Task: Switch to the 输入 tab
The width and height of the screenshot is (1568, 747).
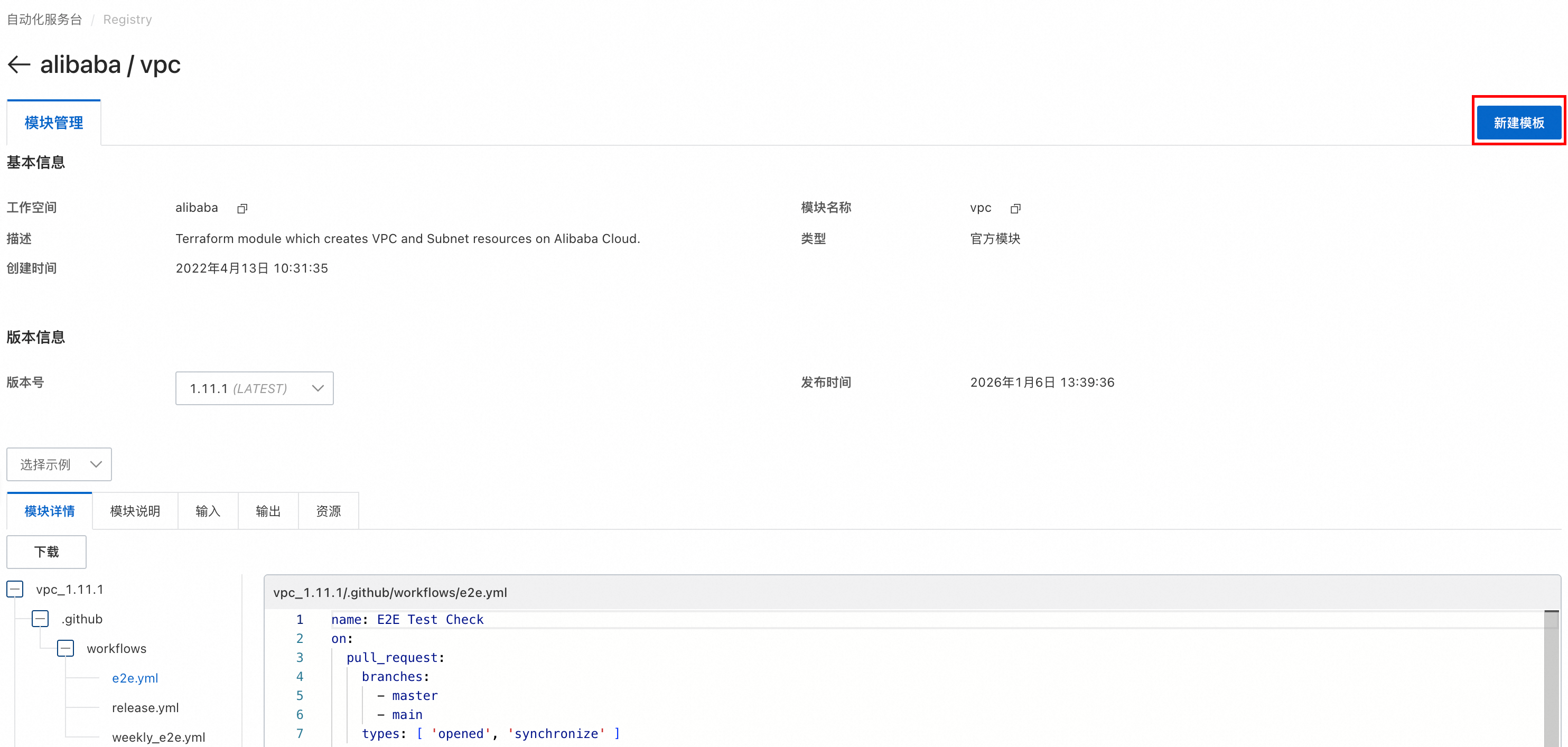Action: tap(208, 511)
